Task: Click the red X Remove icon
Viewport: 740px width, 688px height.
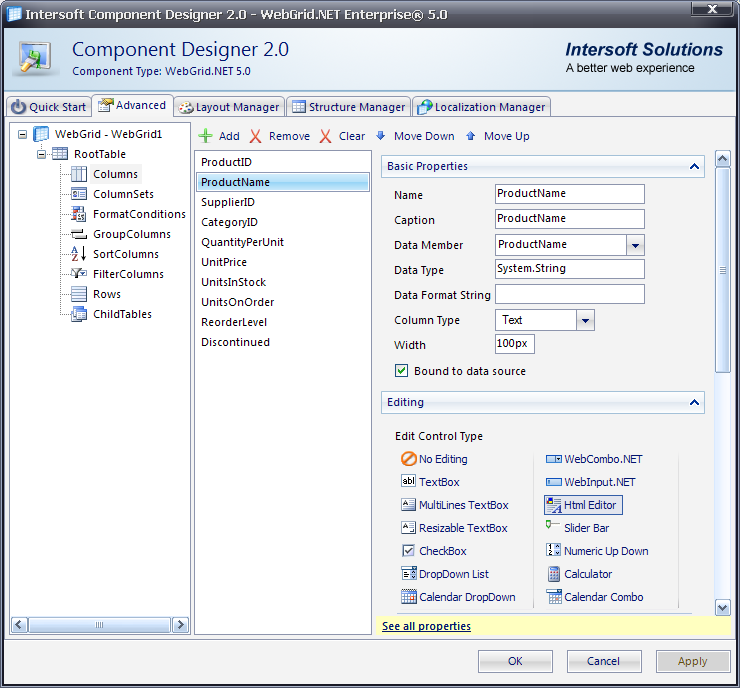Action: tap(255, 136)
